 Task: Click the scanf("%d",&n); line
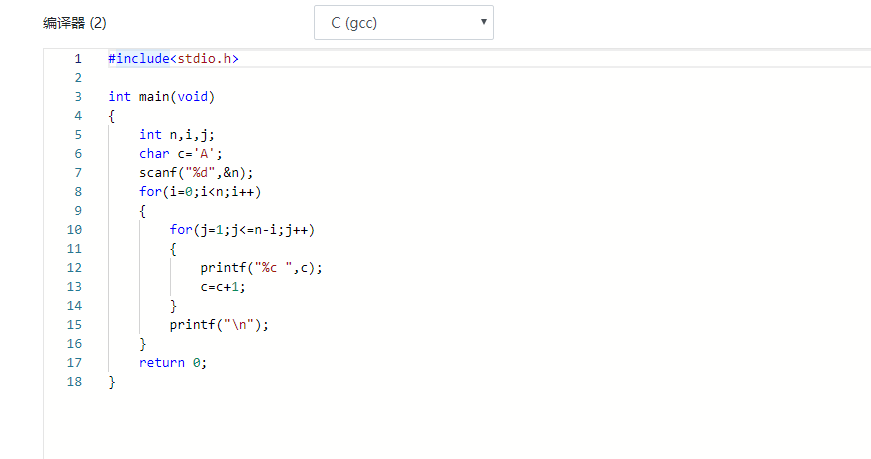click(196, 172)
